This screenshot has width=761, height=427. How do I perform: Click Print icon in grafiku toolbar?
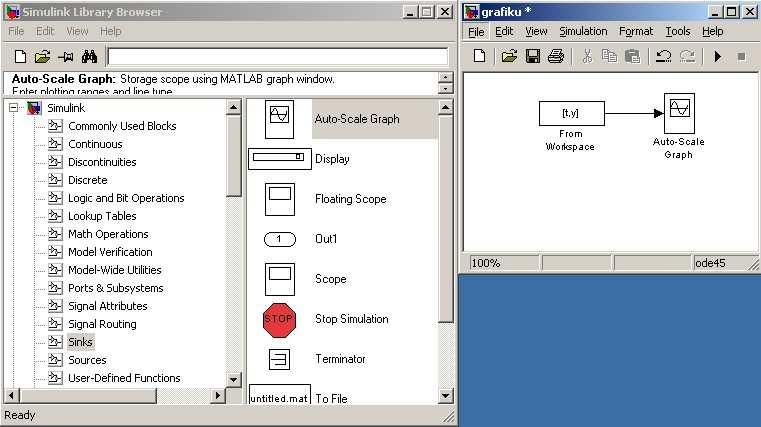click(556, 56)
